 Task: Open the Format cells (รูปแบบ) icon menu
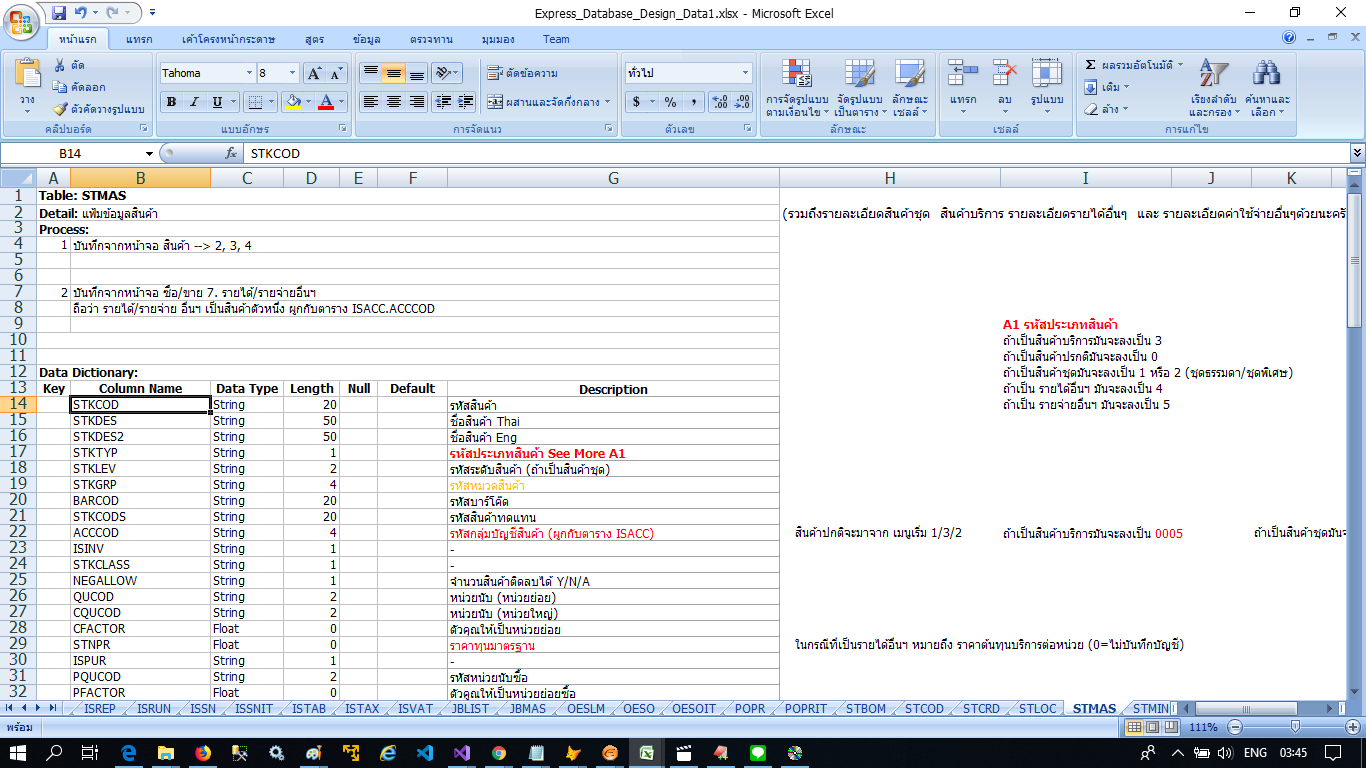[1047, 73]
